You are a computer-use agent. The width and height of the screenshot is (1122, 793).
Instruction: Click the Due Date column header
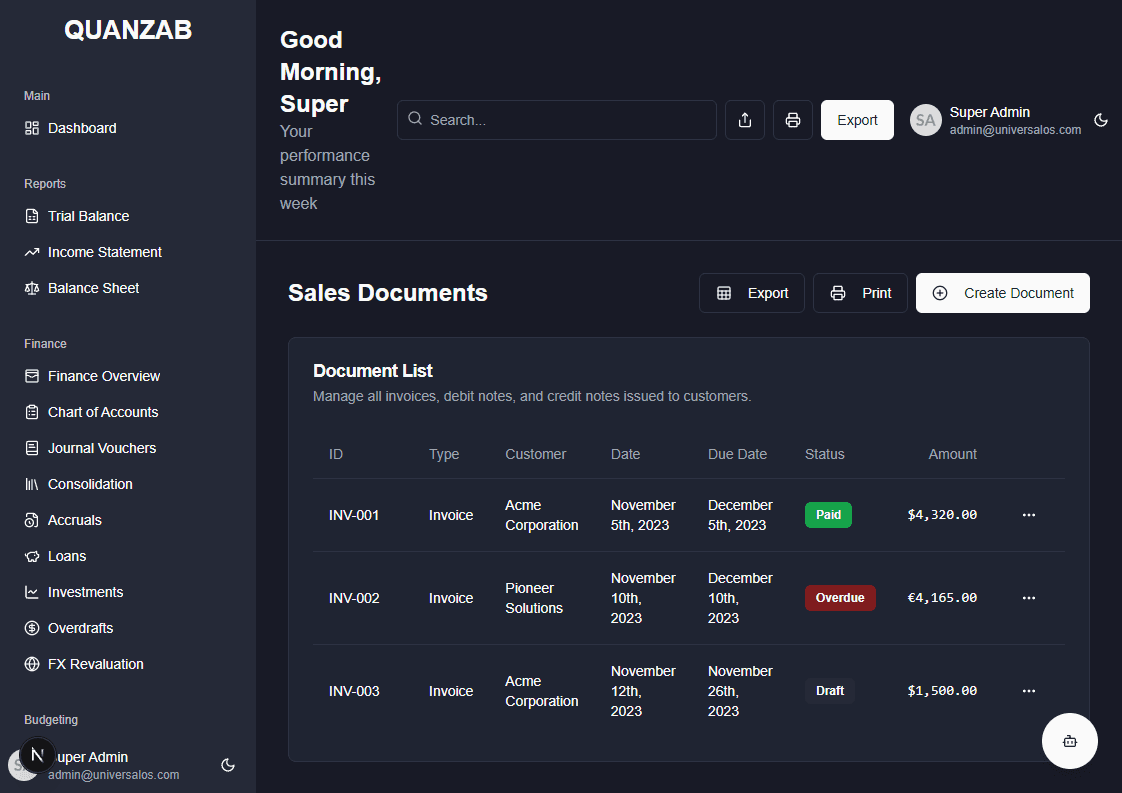click(737, 454)
